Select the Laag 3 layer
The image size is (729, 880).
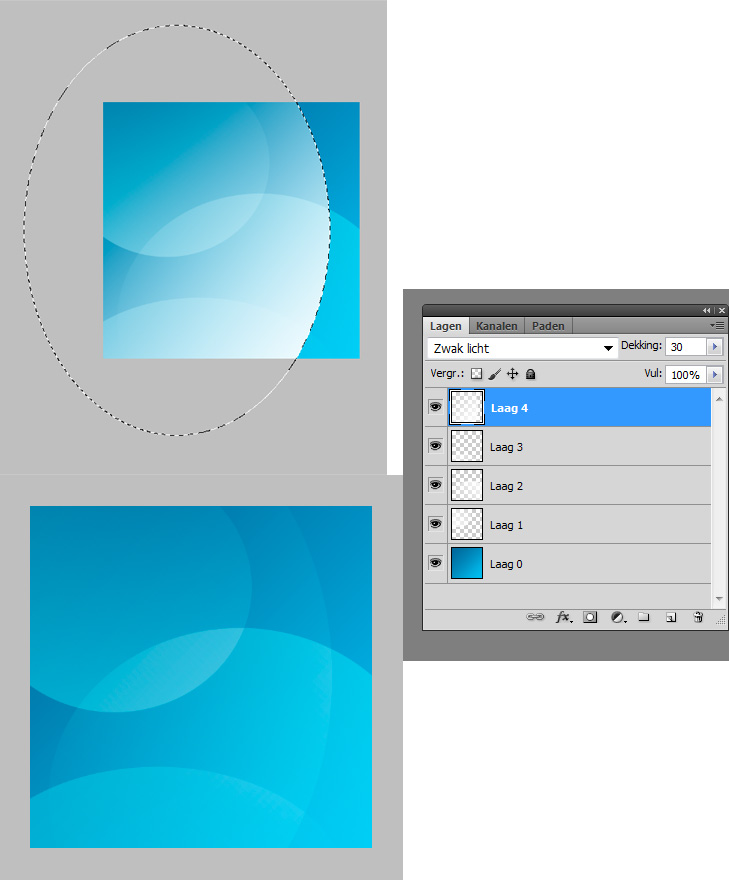[579, 447]
